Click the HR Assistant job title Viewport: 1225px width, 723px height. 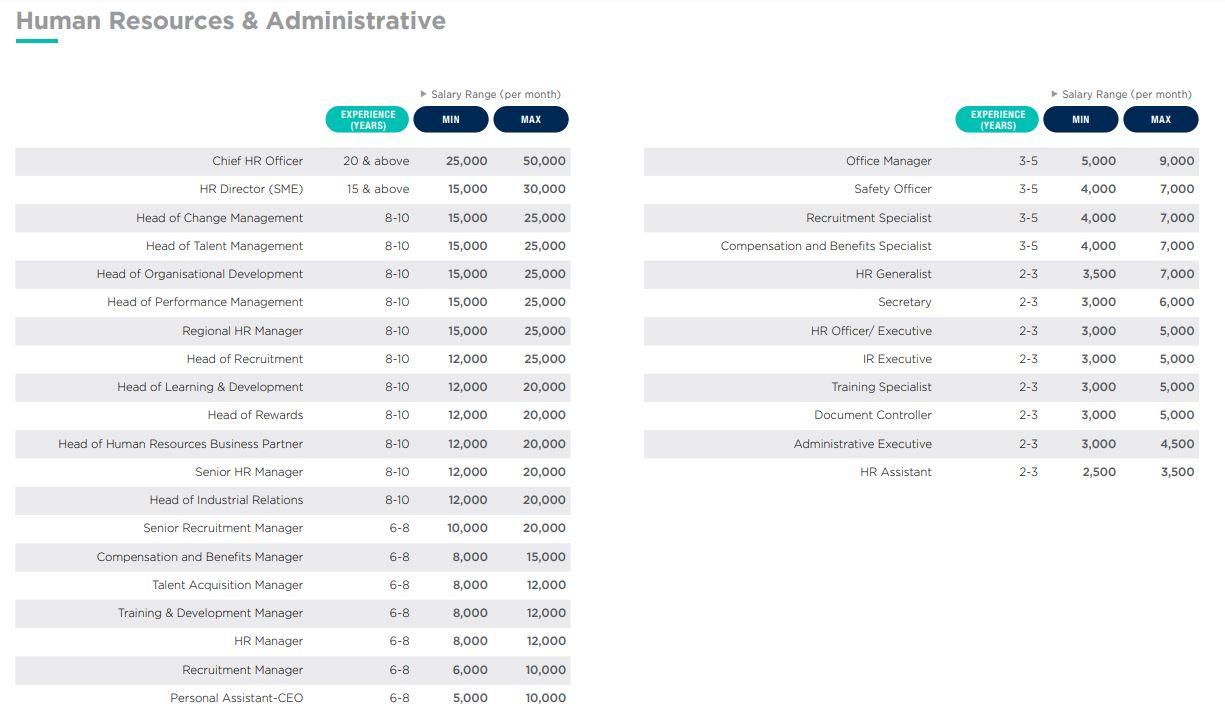895,472
